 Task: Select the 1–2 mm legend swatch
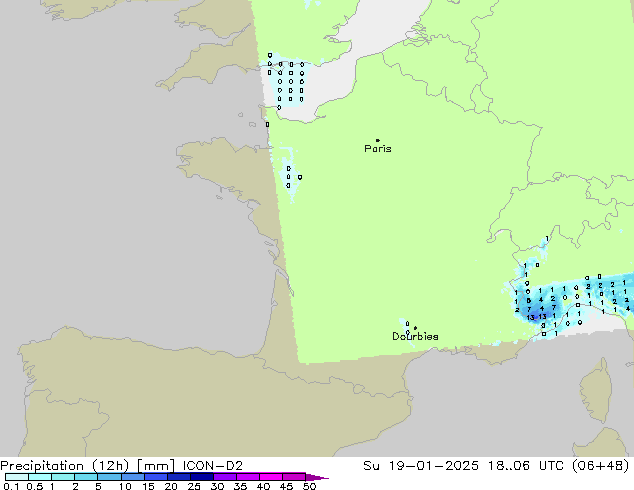pyautogui.click(x=63, y=477)
